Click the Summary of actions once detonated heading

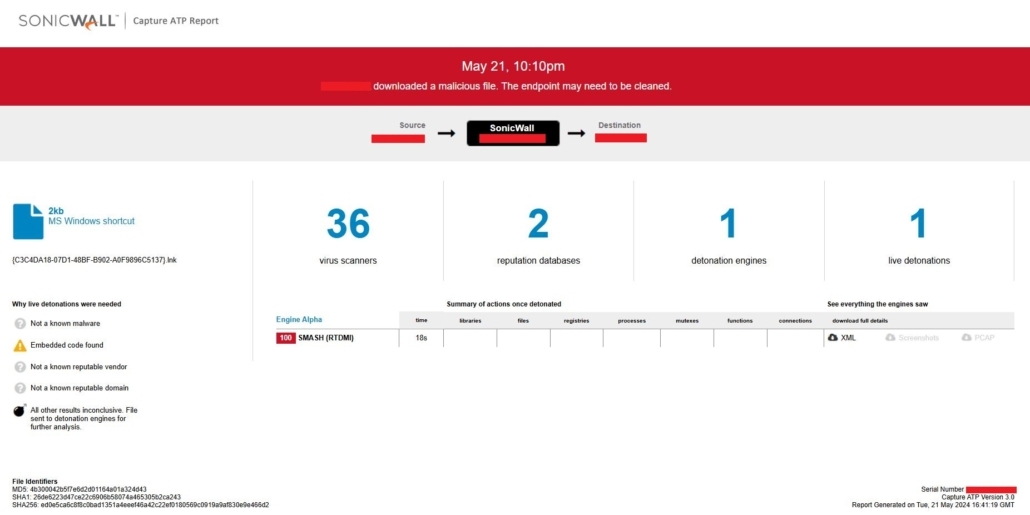tap(504, 304)
